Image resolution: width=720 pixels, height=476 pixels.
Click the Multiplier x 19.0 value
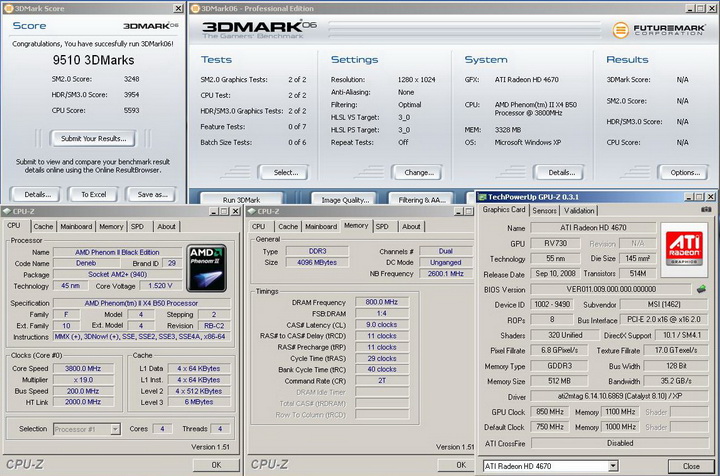(x=83, y=380)
